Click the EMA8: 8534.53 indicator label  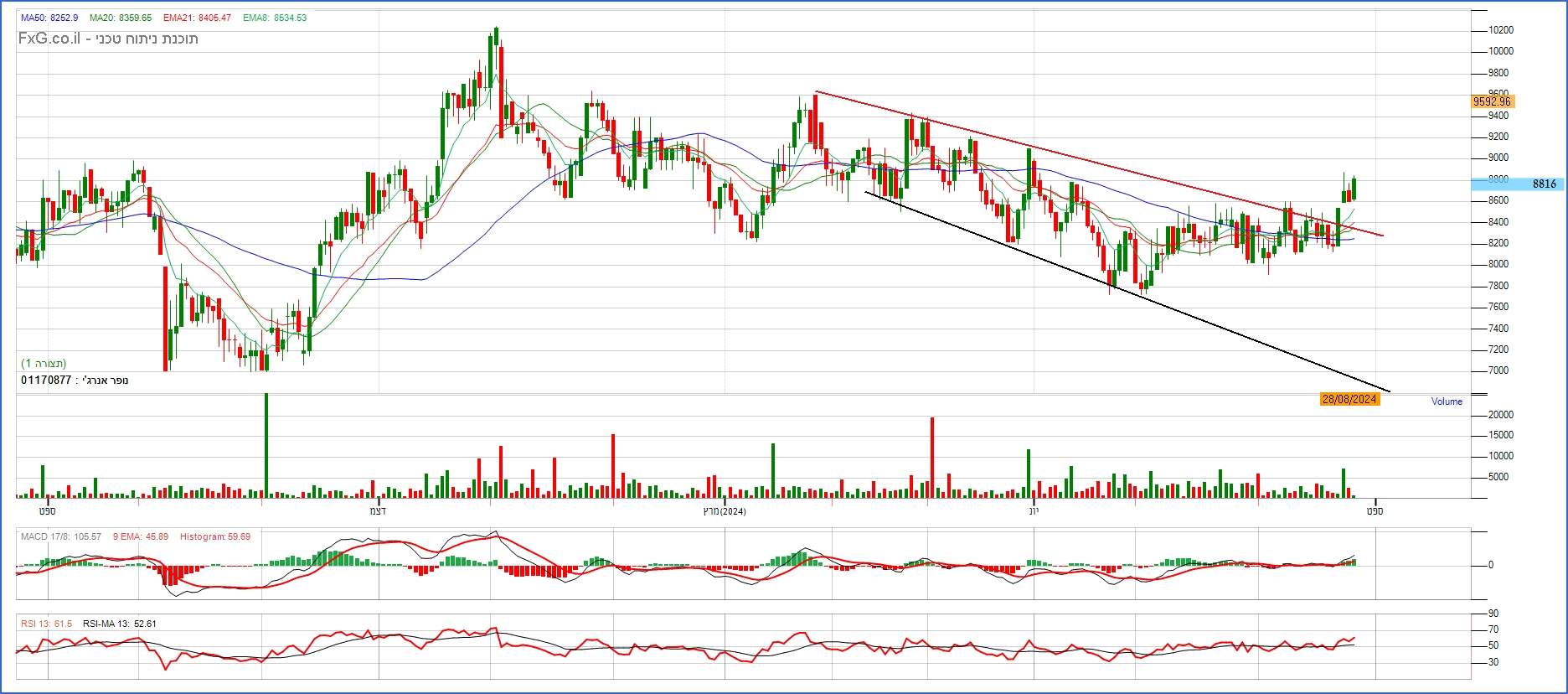(x=275, y=18)
